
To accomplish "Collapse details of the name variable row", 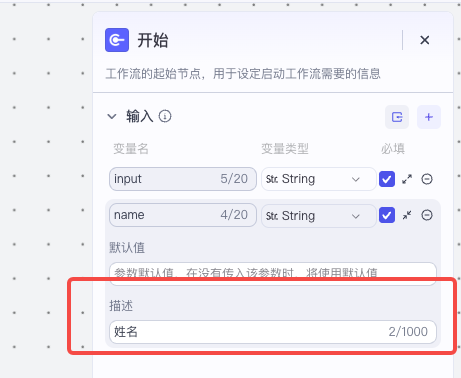I will click(x=407, y=215).
